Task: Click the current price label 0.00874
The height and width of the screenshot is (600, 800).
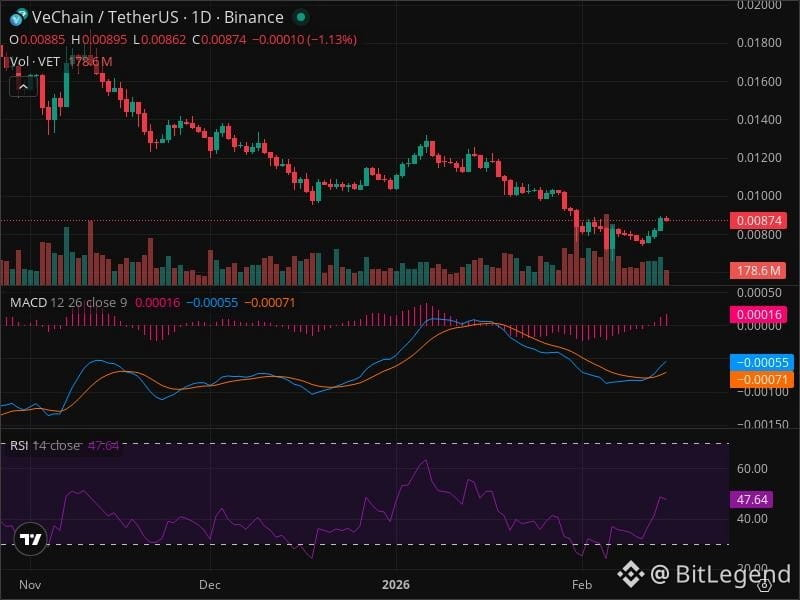Action: (x=759, y=220)
